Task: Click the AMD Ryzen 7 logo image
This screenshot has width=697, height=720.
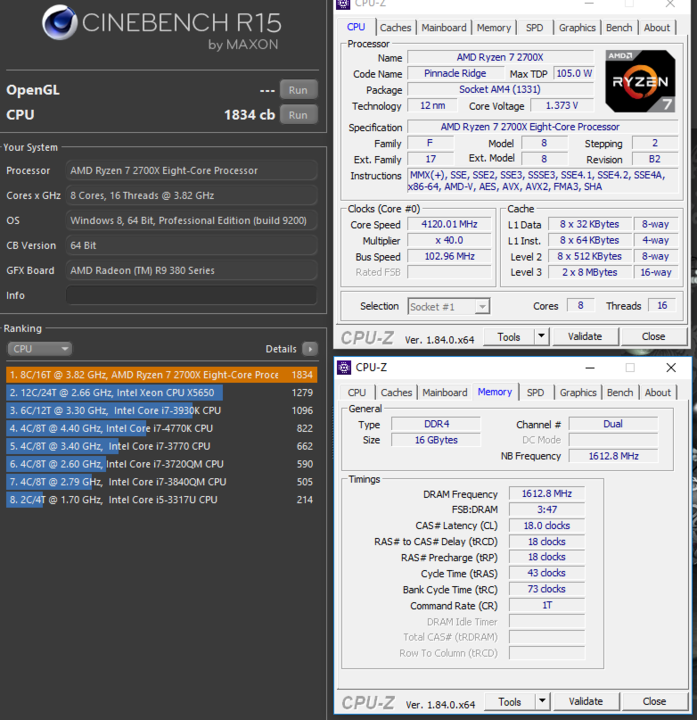Action: (640, 81)
